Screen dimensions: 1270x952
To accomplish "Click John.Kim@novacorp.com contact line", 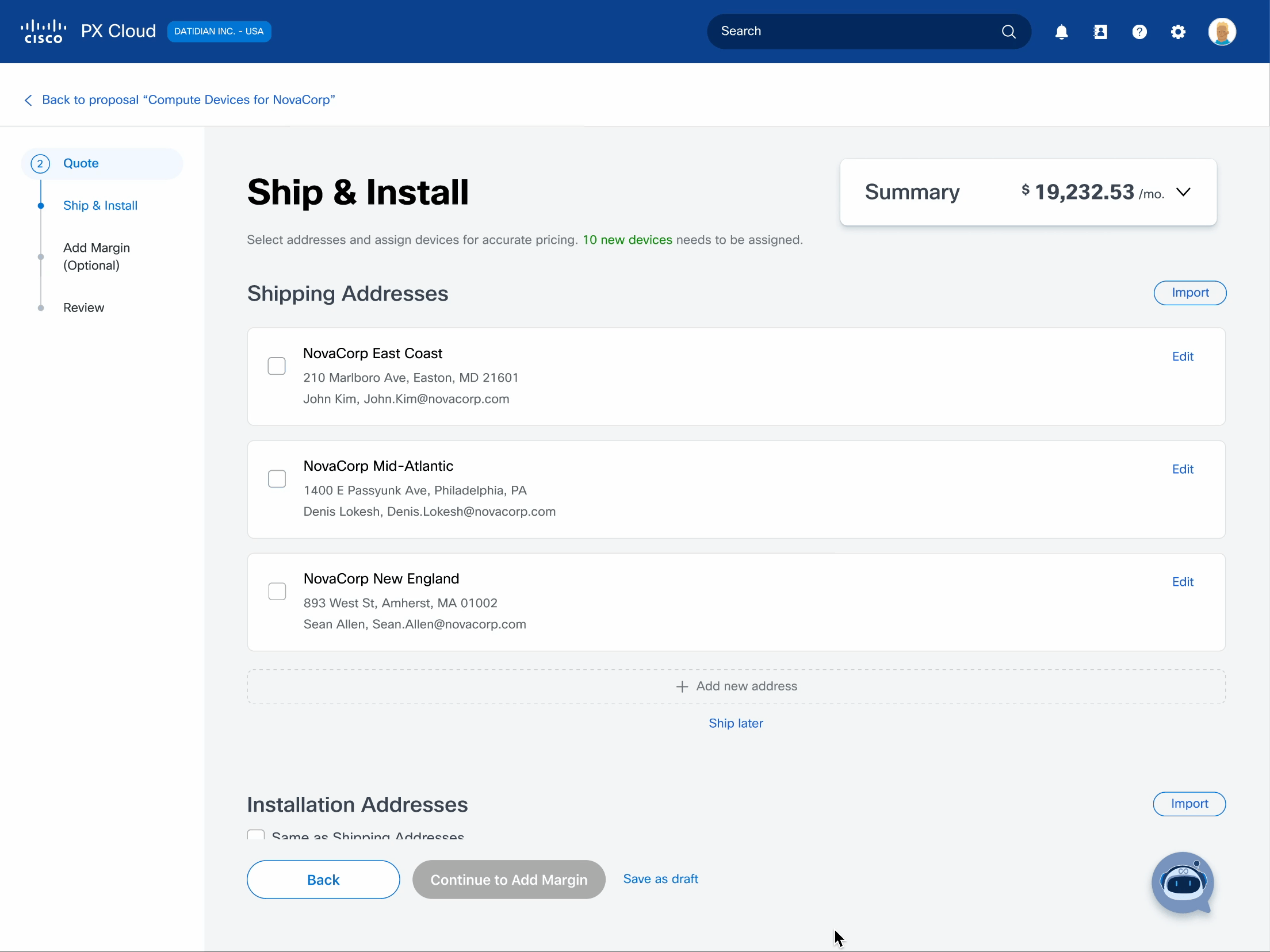I will coord(406,400).
